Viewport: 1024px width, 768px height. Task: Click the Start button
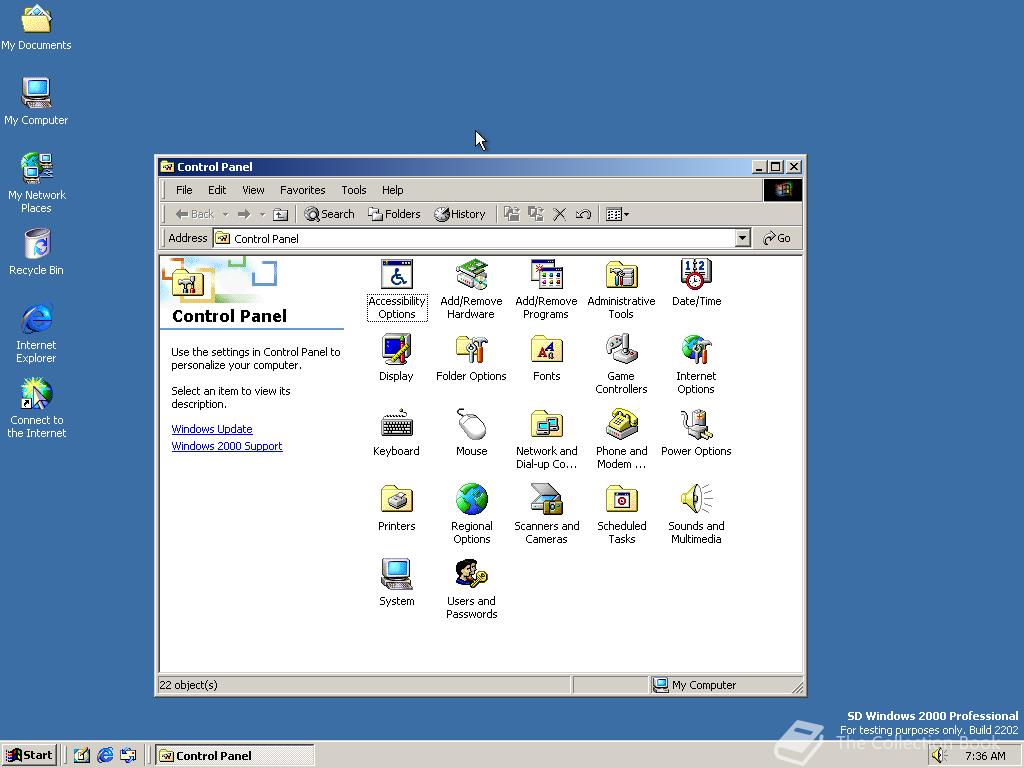pos(29,756)
